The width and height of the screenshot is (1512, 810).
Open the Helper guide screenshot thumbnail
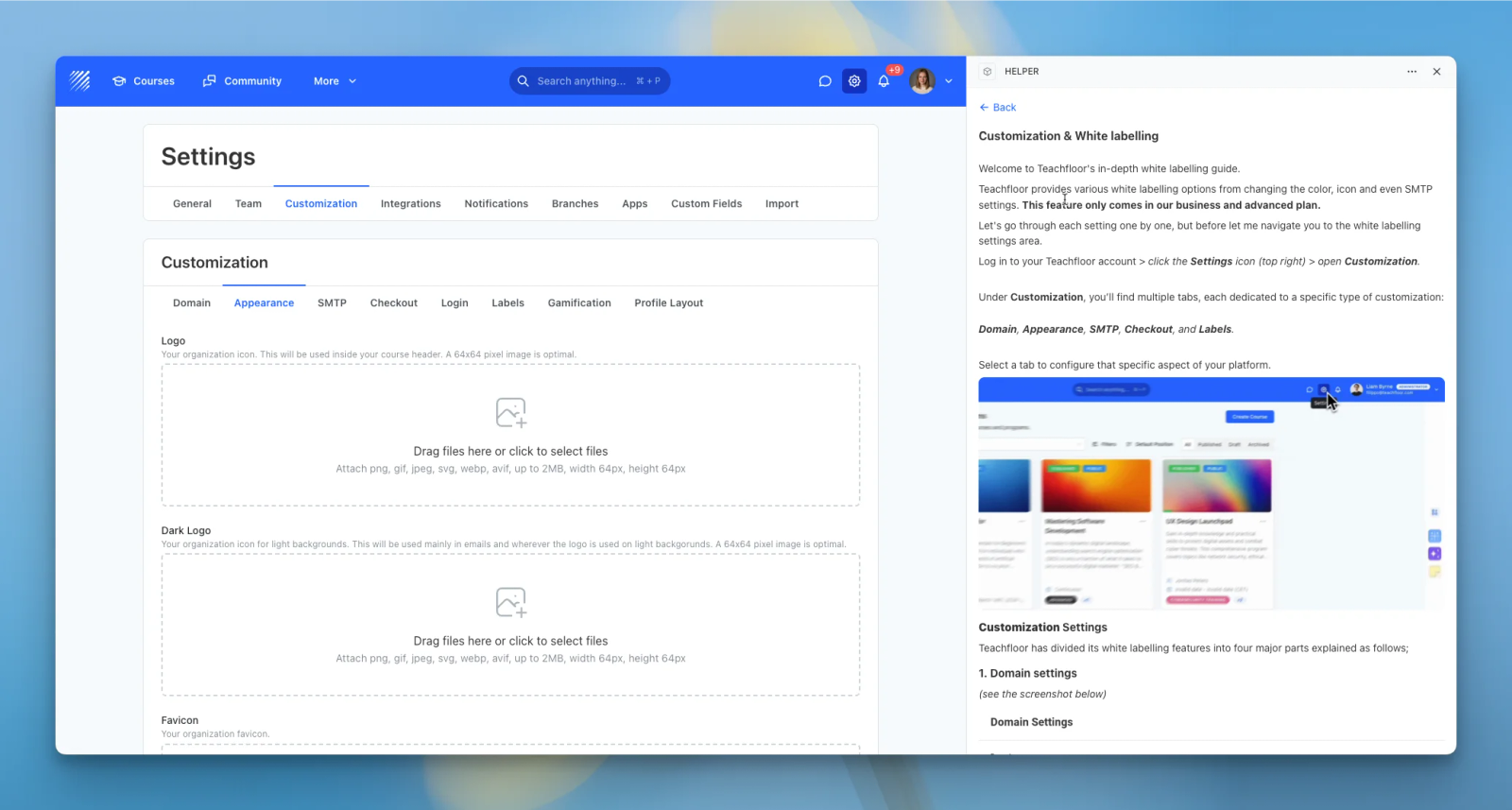pyautogui.click(x=1211, y=493)
